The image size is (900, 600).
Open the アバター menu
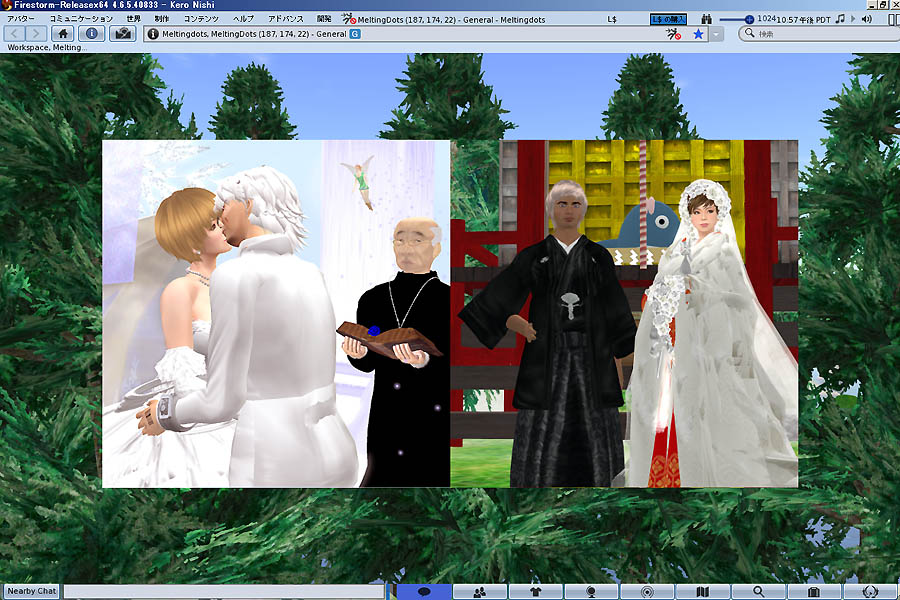(22, 19)
